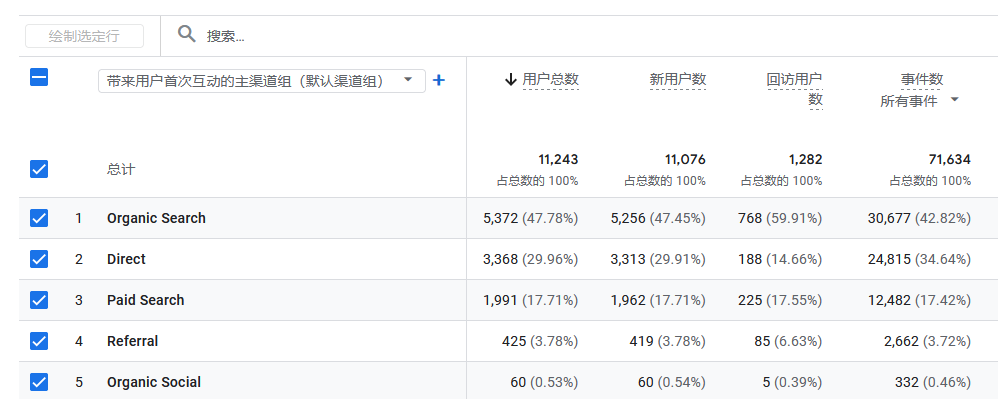Click the Organic Search channel name

coord(156,218)
